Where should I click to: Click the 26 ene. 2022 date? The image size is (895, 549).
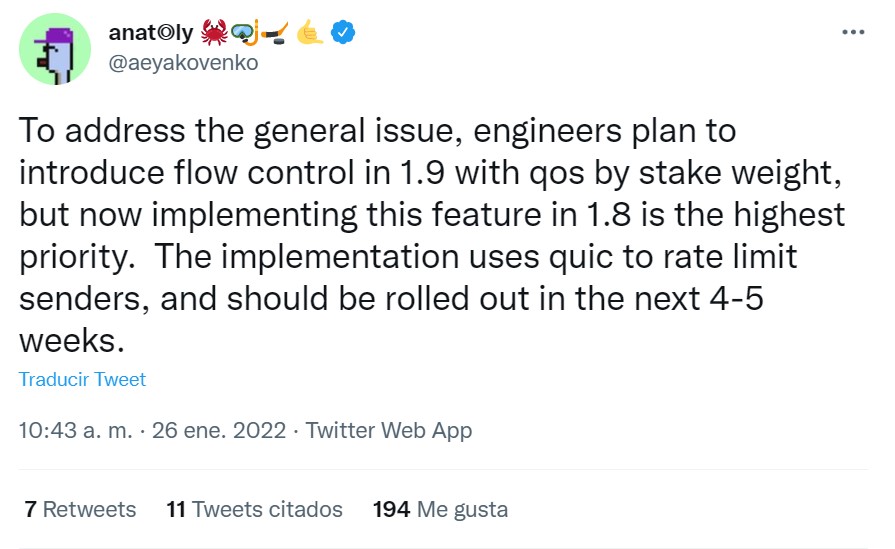[x=219, y=430]
